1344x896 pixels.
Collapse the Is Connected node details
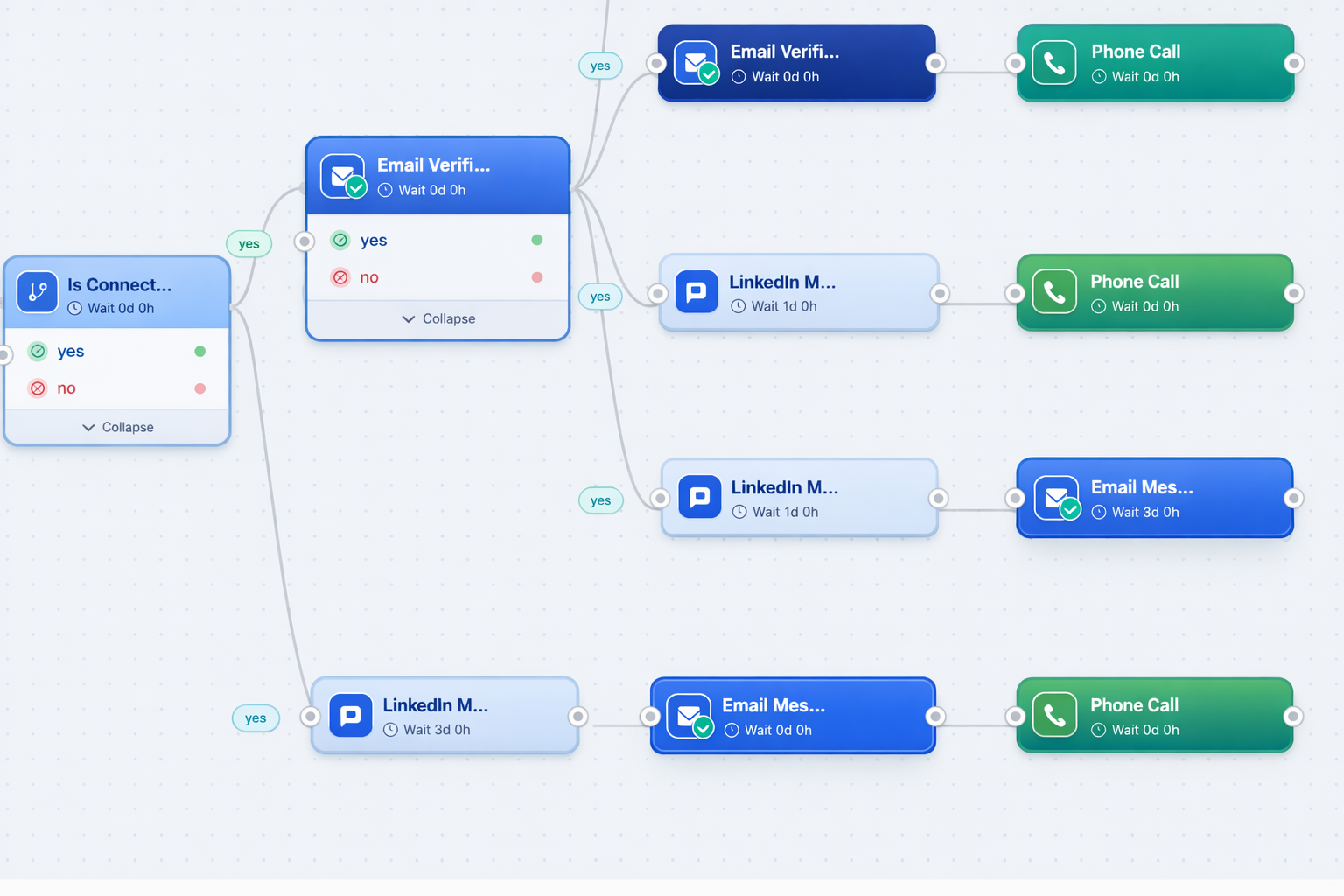117,427
